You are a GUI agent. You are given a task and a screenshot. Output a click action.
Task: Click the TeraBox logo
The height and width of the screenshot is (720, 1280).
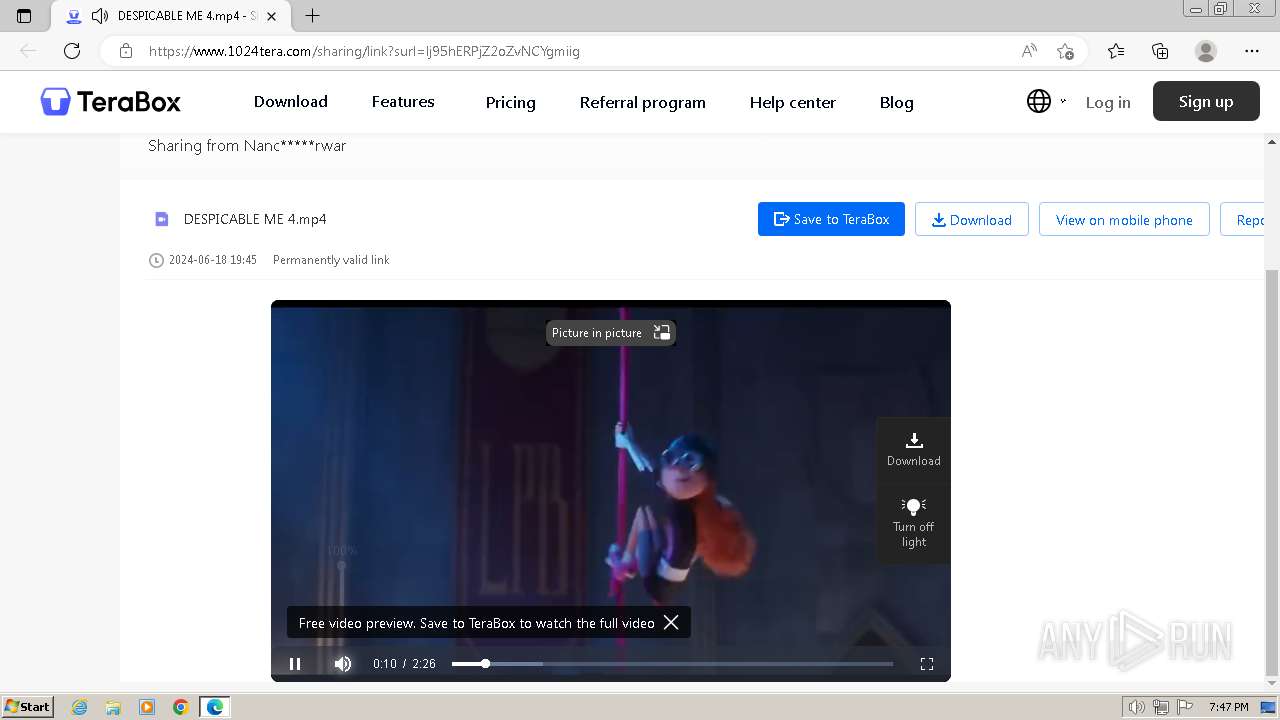tap(110, 101)
